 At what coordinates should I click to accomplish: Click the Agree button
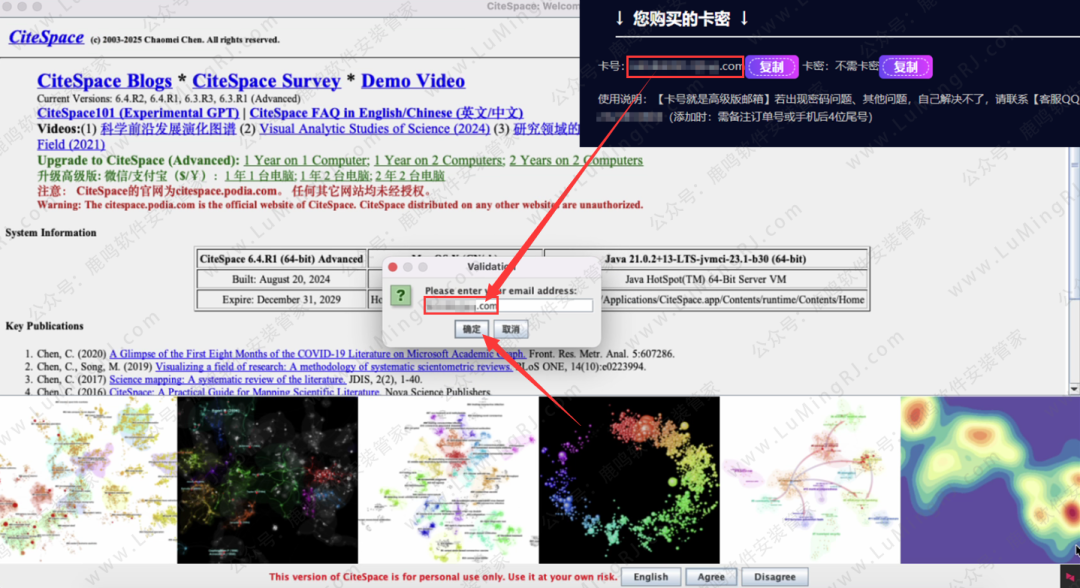pyautogui.click(x=711, y=577)
